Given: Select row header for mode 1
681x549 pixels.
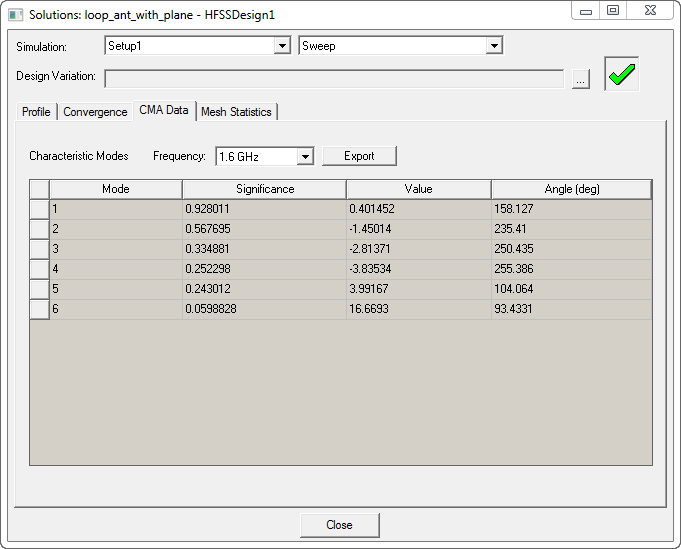Looking at the screenshot, I should coord(39,209).
